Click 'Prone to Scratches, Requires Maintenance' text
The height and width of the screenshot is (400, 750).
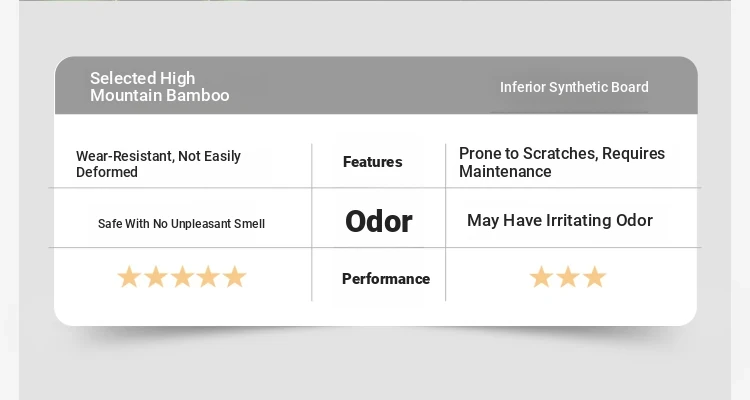click(561, 162)
